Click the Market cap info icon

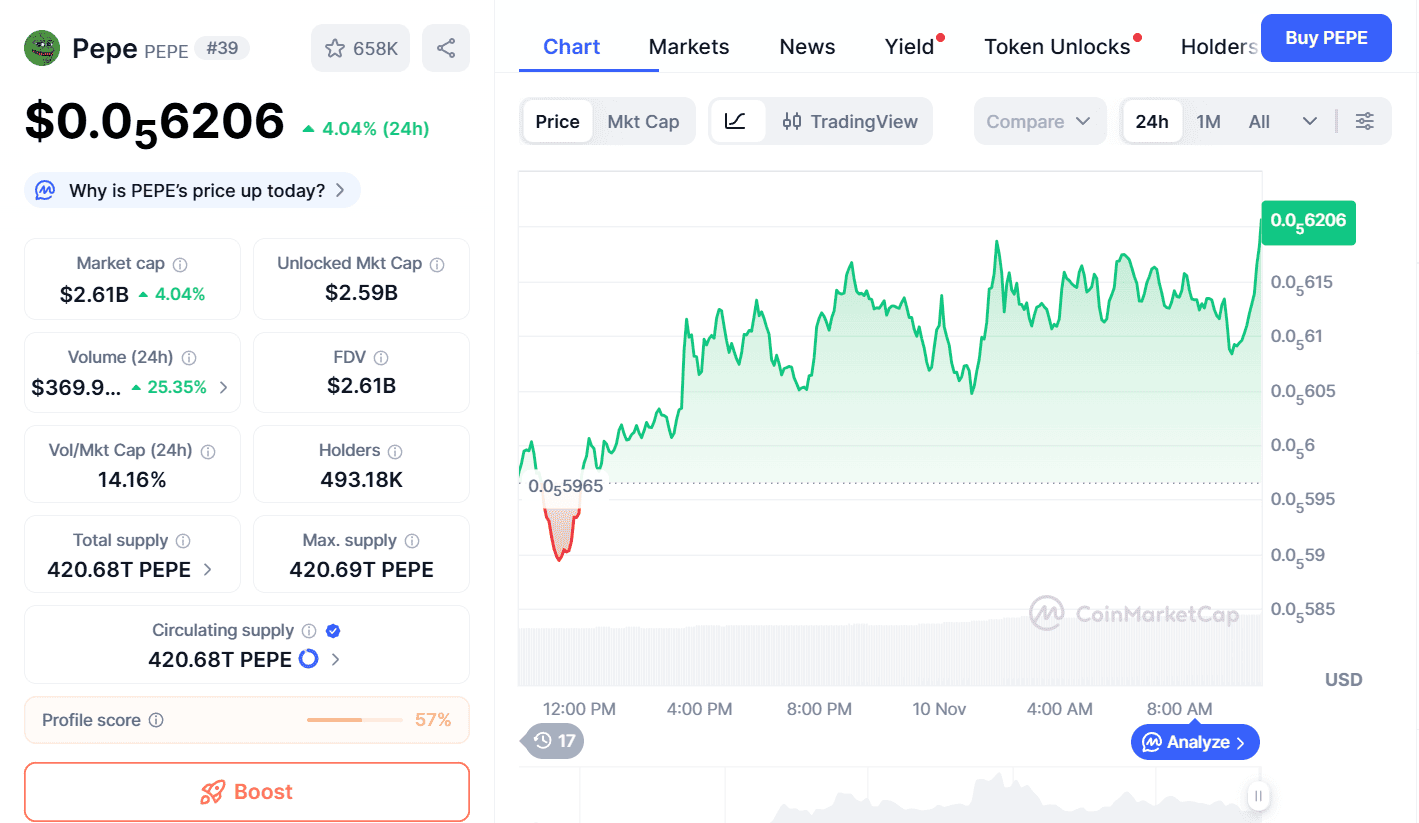(180, 265)
